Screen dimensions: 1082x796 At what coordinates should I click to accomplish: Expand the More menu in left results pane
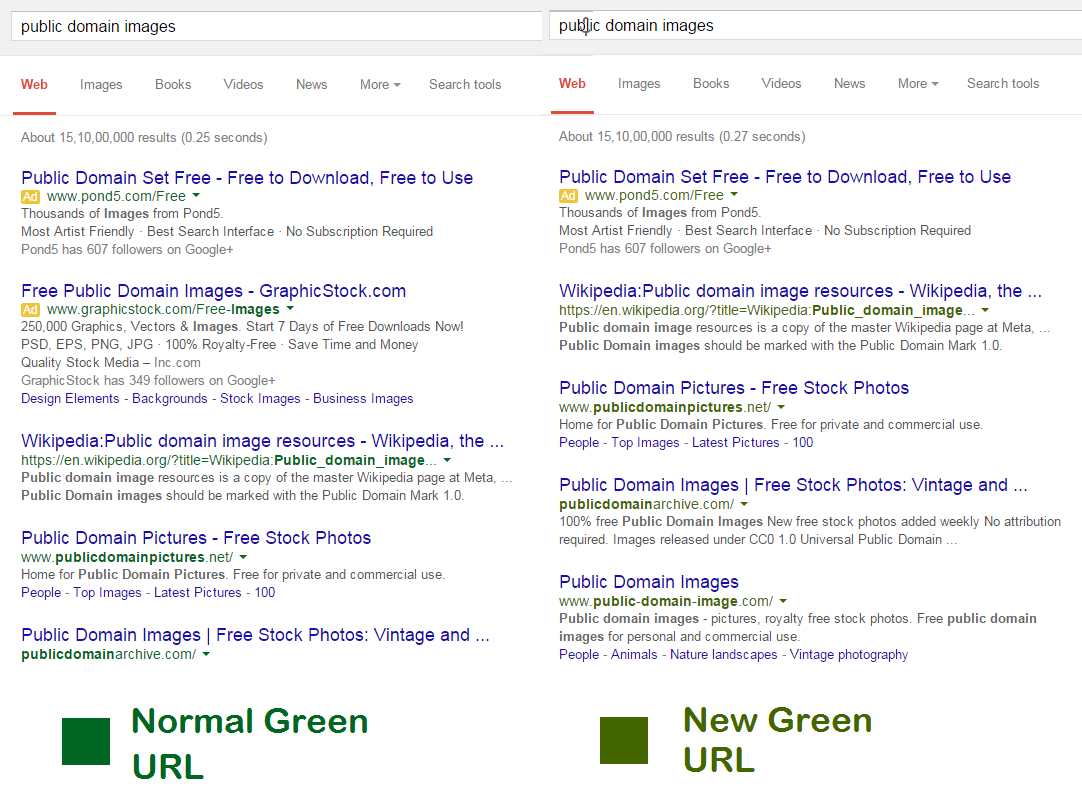380,85
